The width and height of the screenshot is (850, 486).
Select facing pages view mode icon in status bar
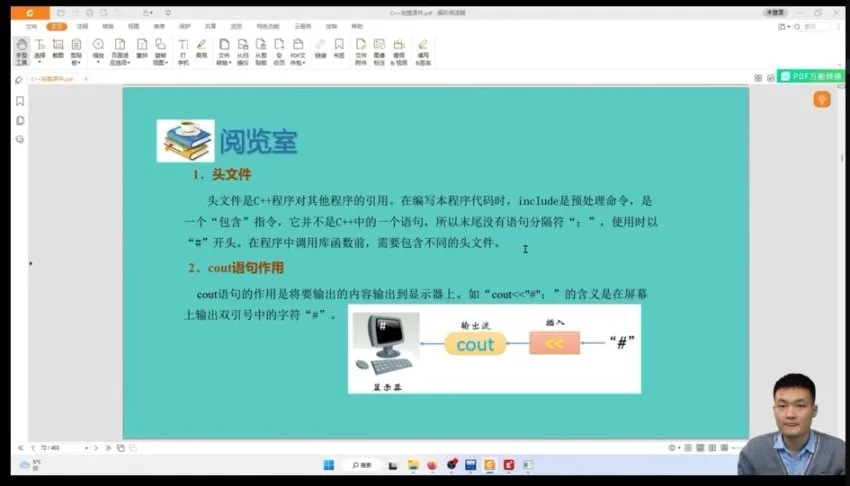coord(712,448)
